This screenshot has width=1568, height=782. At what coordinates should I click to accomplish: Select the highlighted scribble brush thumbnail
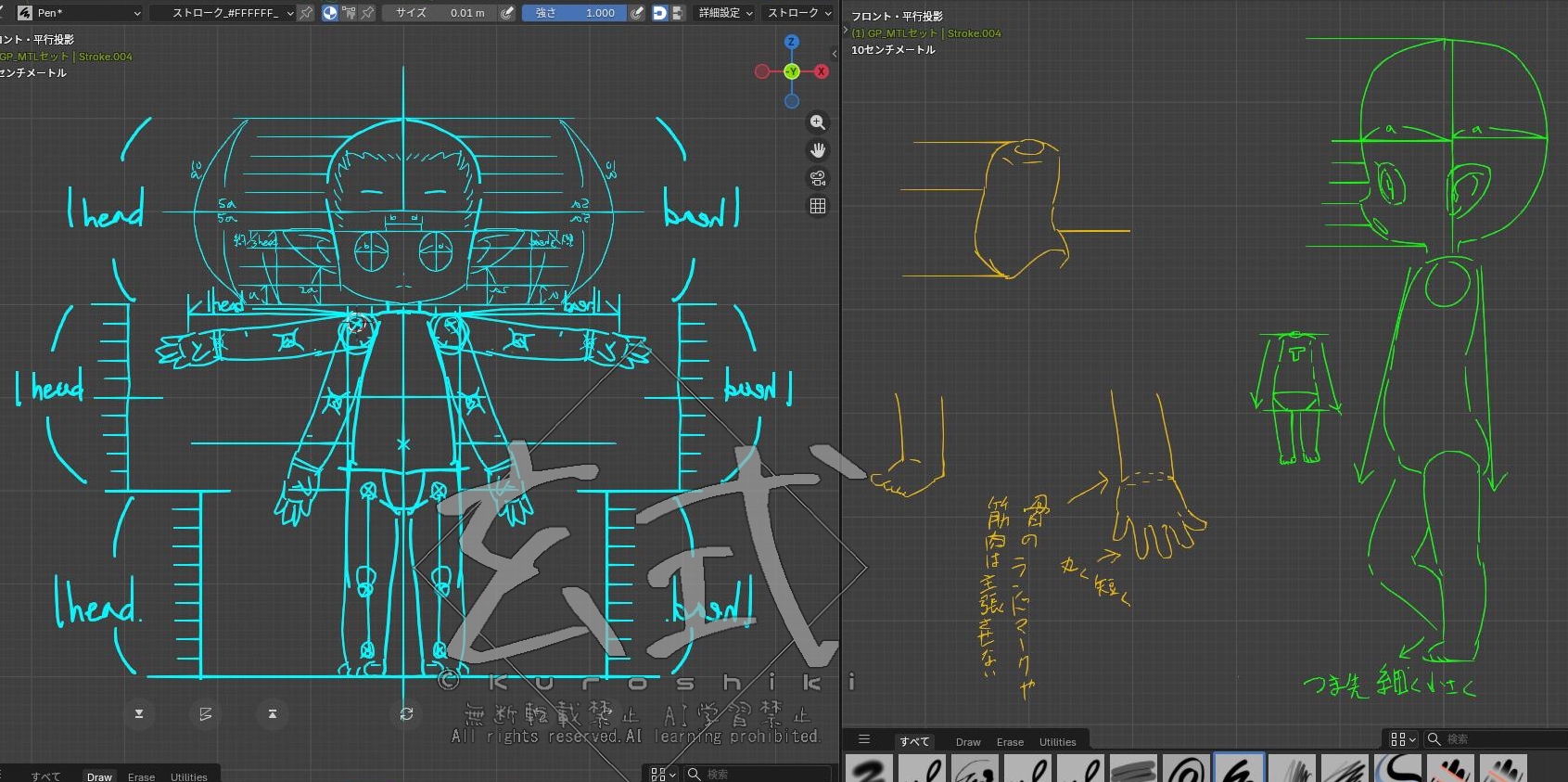click(x=1238, y=768)
